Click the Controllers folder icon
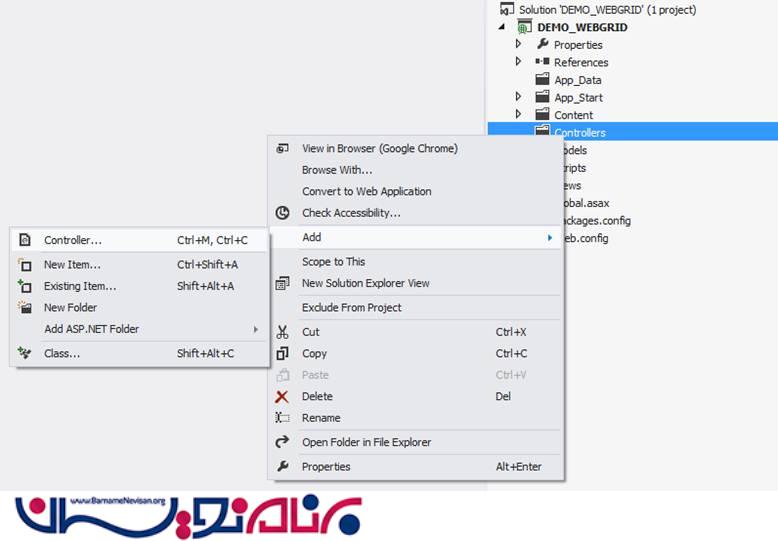Viewport: 778px width, 541px height. 542,131
